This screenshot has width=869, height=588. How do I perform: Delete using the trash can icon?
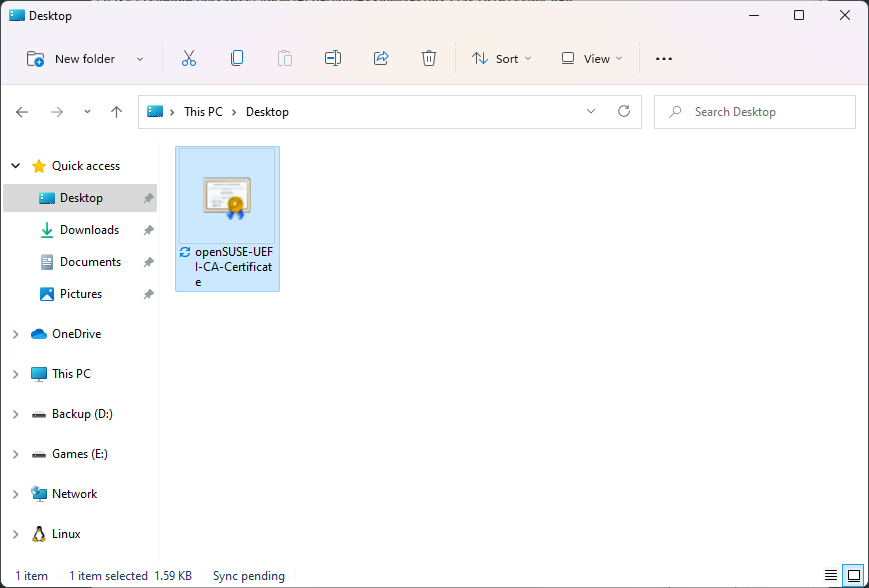click(429, 59)
